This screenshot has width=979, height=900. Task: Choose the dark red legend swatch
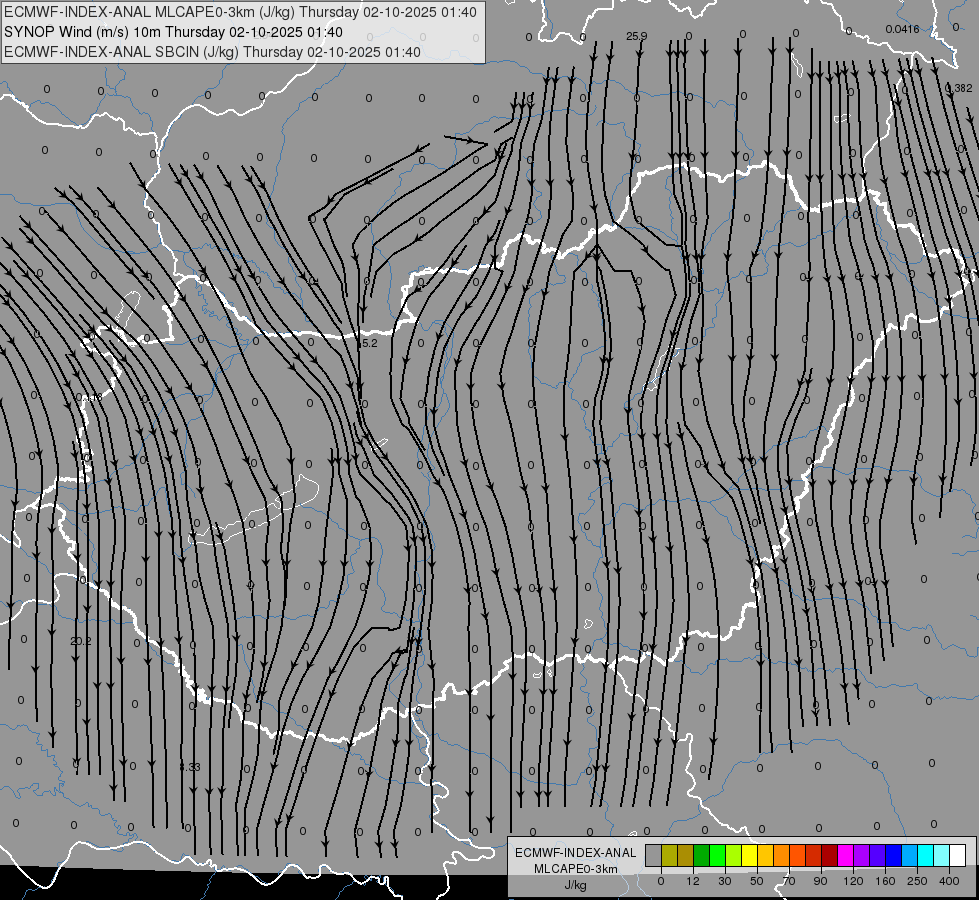(830, 855)
